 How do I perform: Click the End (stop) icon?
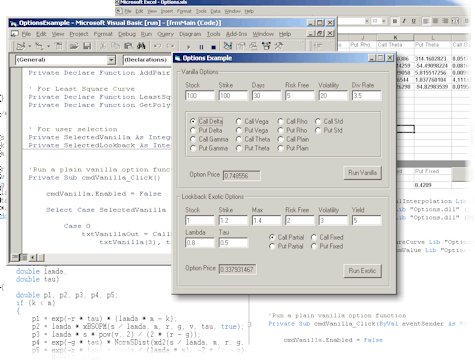[214, 47]
